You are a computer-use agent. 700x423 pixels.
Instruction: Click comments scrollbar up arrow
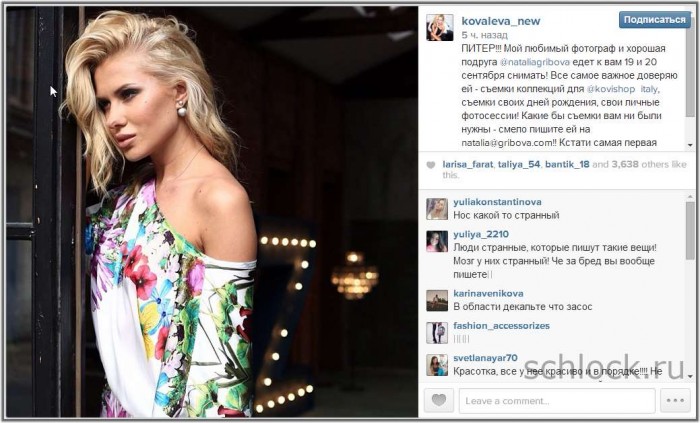tap(690, 196)
